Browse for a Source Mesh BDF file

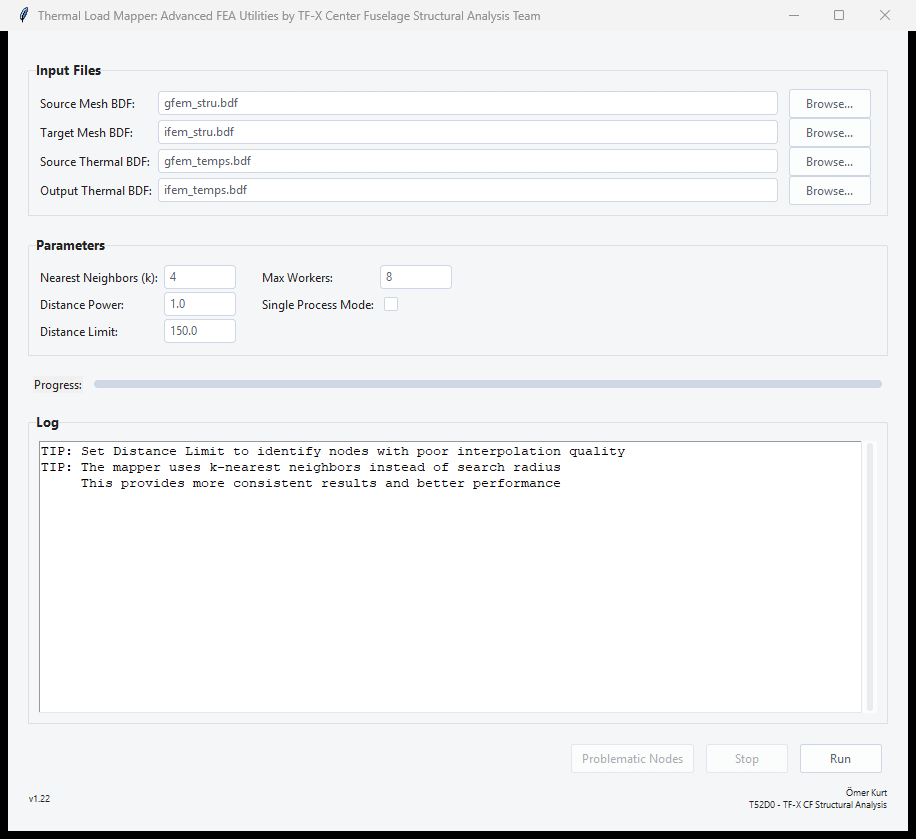click(x=829, y=103)
